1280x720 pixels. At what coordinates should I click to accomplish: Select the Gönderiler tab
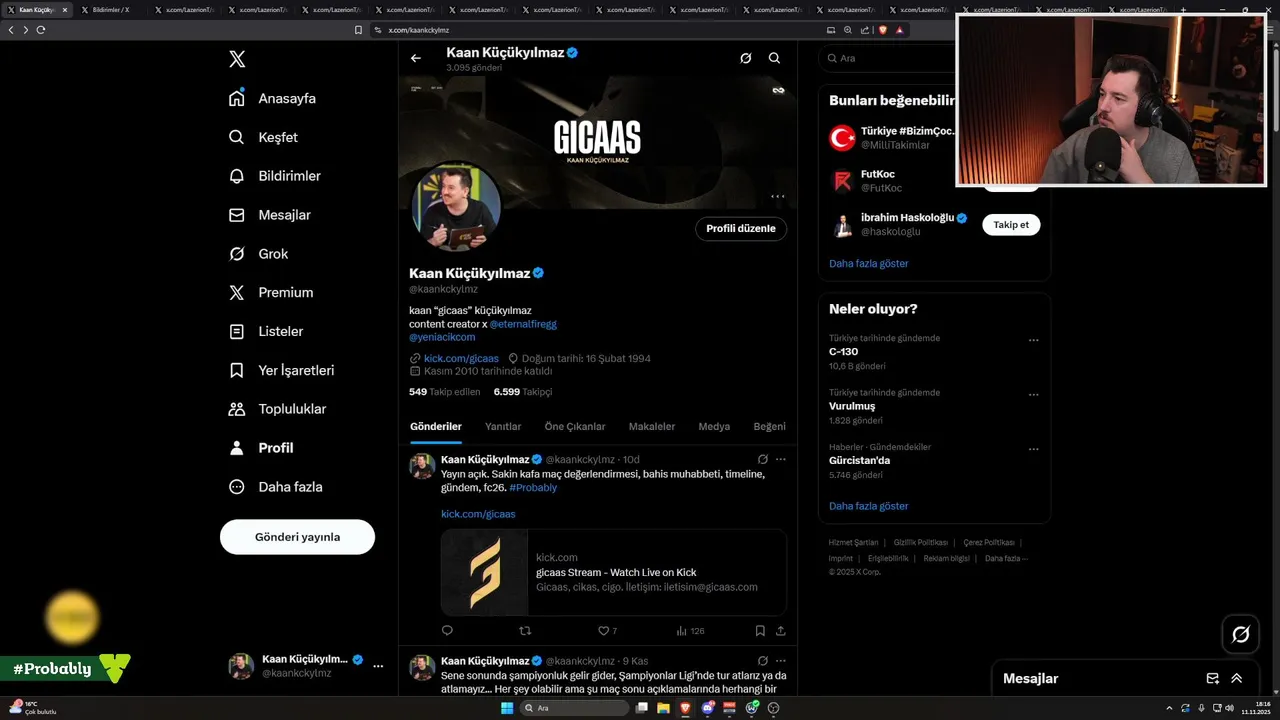pyautogui.click(x=436, y=426)
